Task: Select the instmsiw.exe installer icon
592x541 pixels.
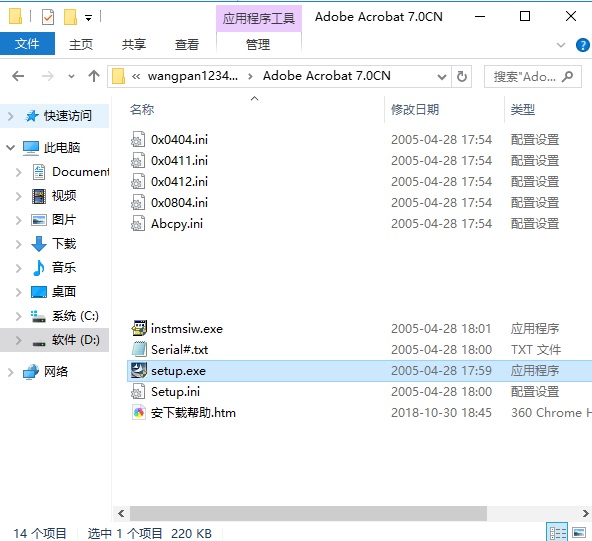Action: (139, 328)
